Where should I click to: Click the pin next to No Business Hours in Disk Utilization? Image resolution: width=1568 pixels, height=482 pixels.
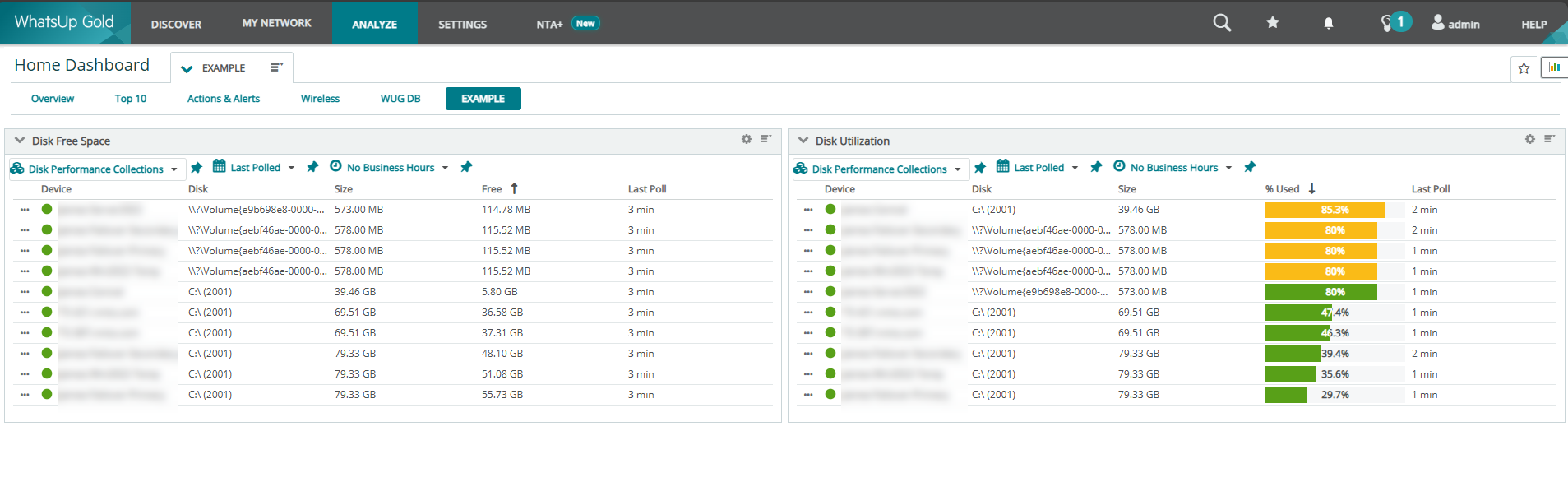tap(1250, 167)
